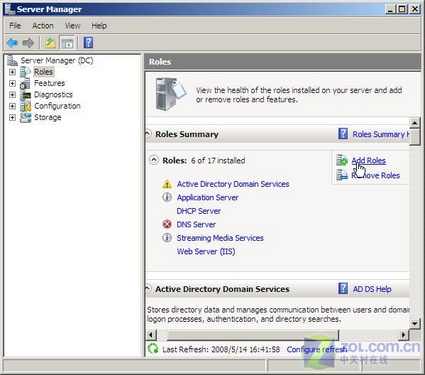Open the Action menu
425x375 pixels.
tap(43, 26)
